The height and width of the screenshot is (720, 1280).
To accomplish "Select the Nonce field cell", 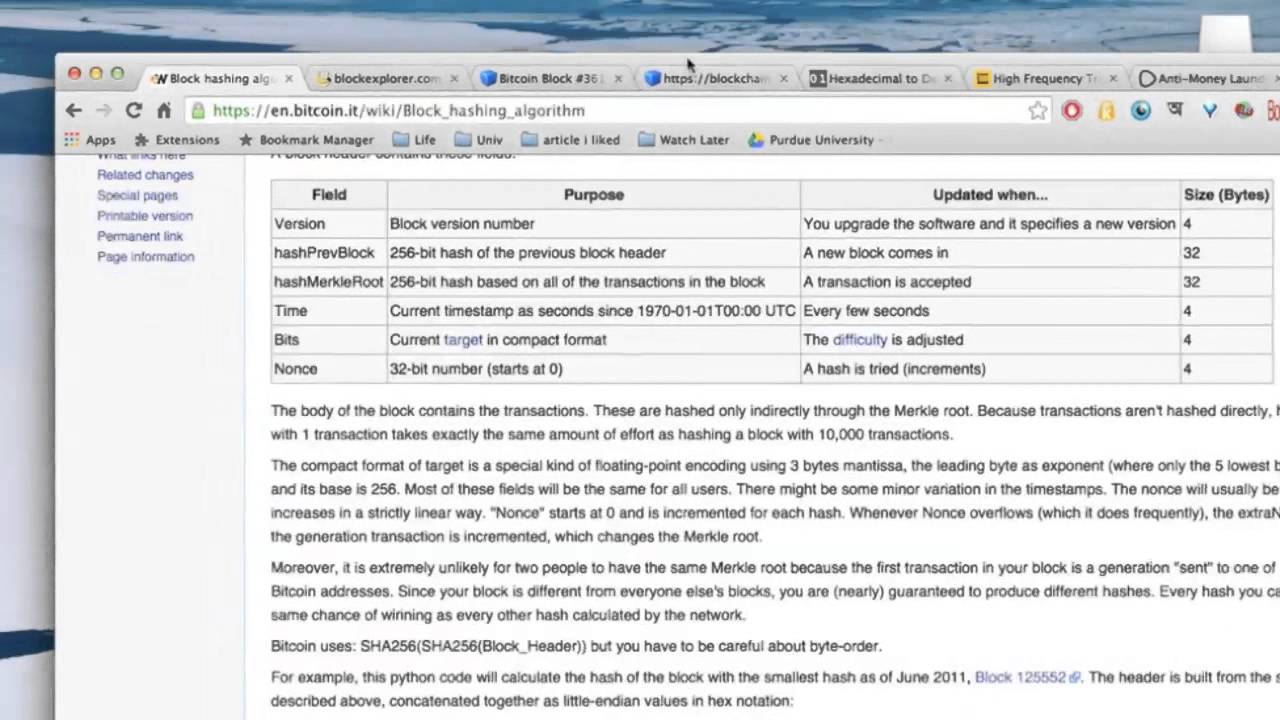I will click(x=329, y=369).
